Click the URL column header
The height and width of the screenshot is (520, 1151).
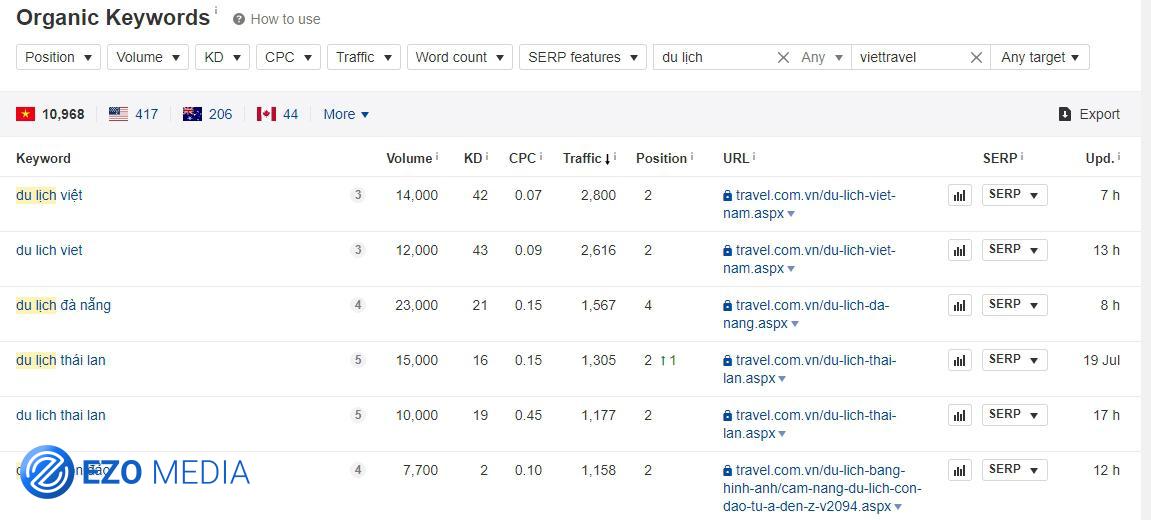click(736, 158)
